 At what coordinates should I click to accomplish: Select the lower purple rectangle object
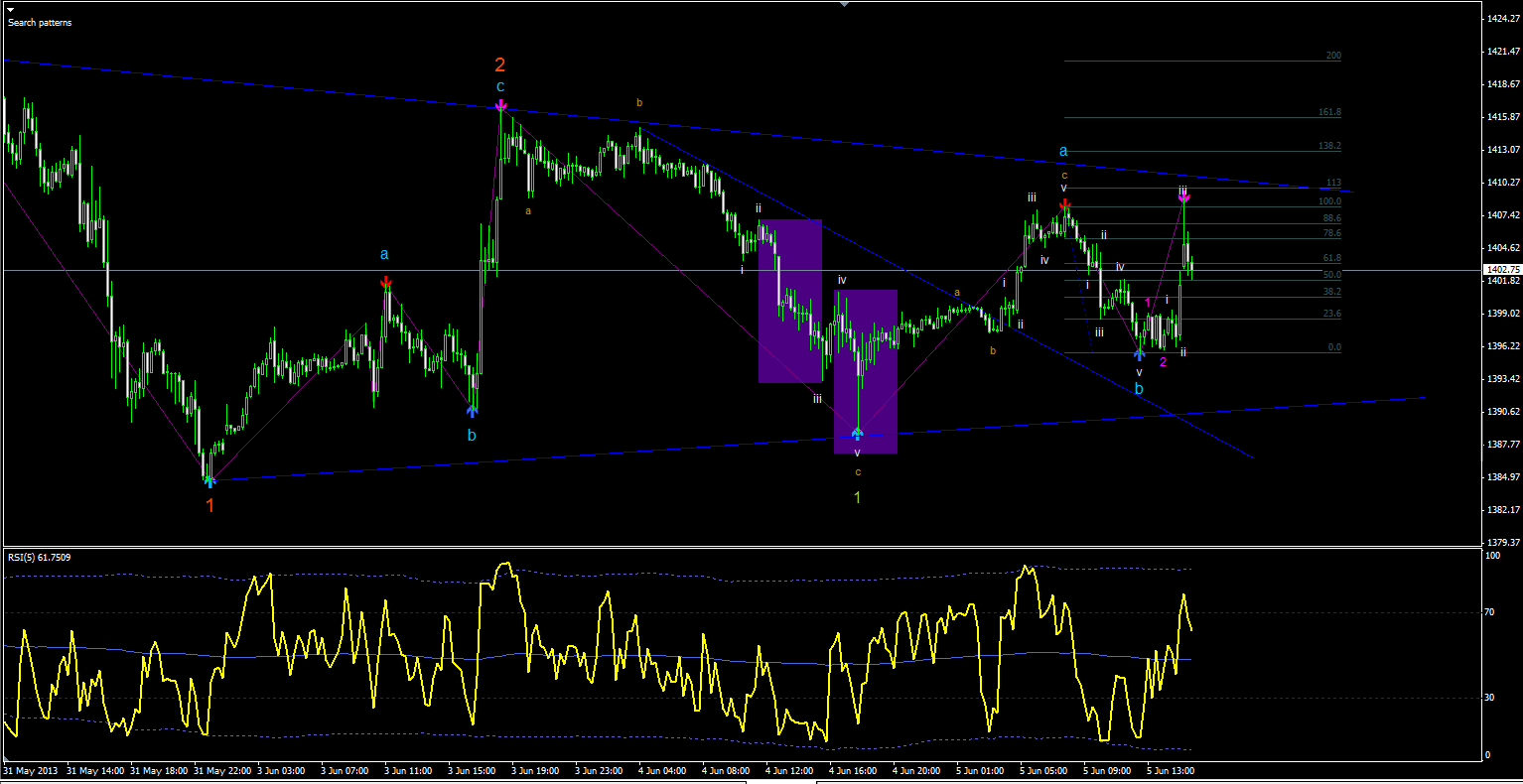[x=866, y=371]
